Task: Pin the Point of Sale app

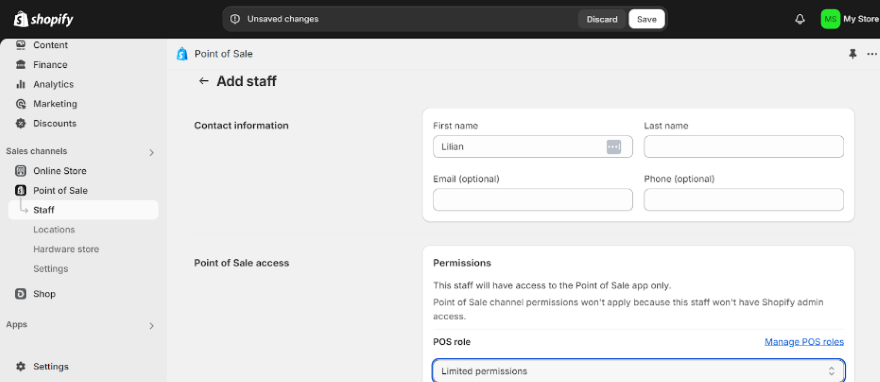Action: [852, 54]
